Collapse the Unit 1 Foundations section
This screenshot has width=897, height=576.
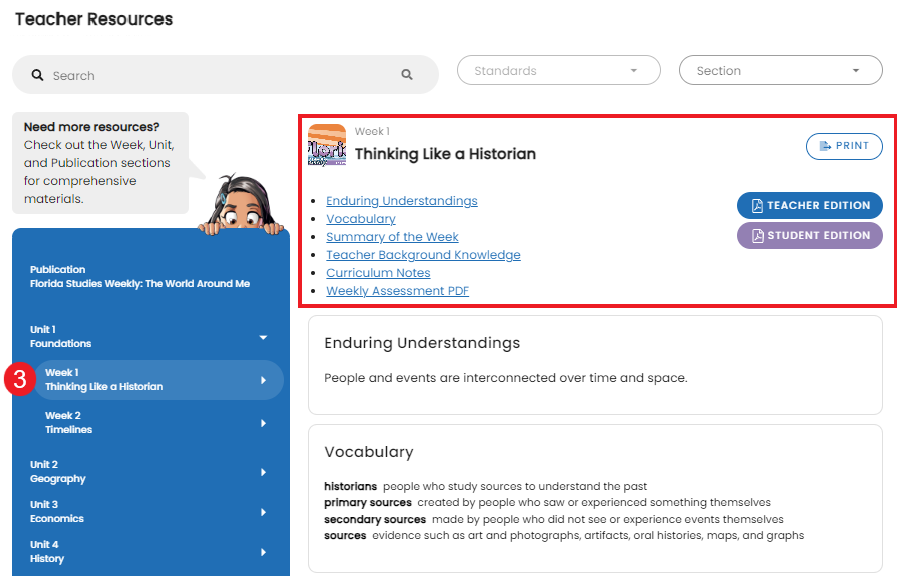264,337
